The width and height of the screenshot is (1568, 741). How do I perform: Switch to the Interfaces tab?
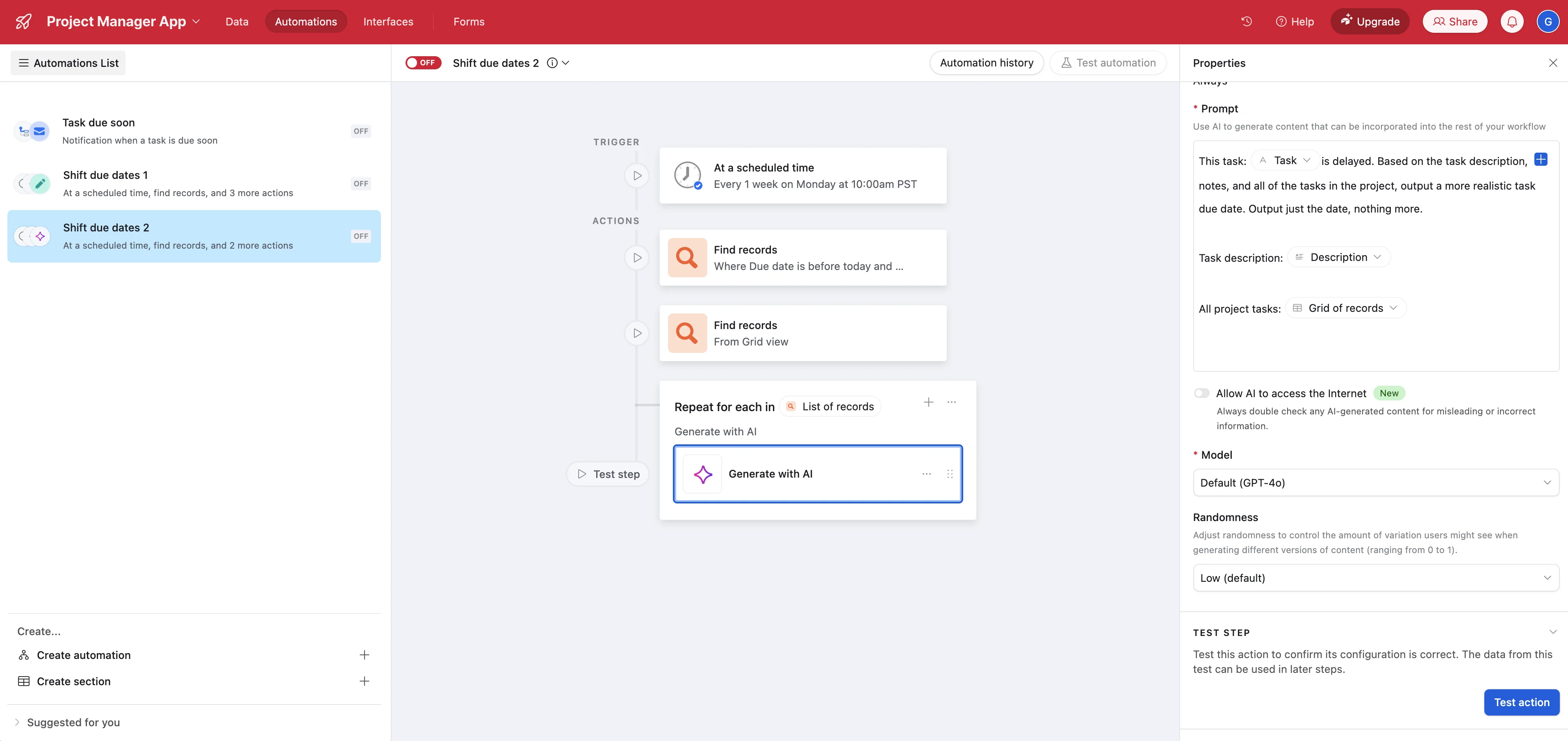388,21
